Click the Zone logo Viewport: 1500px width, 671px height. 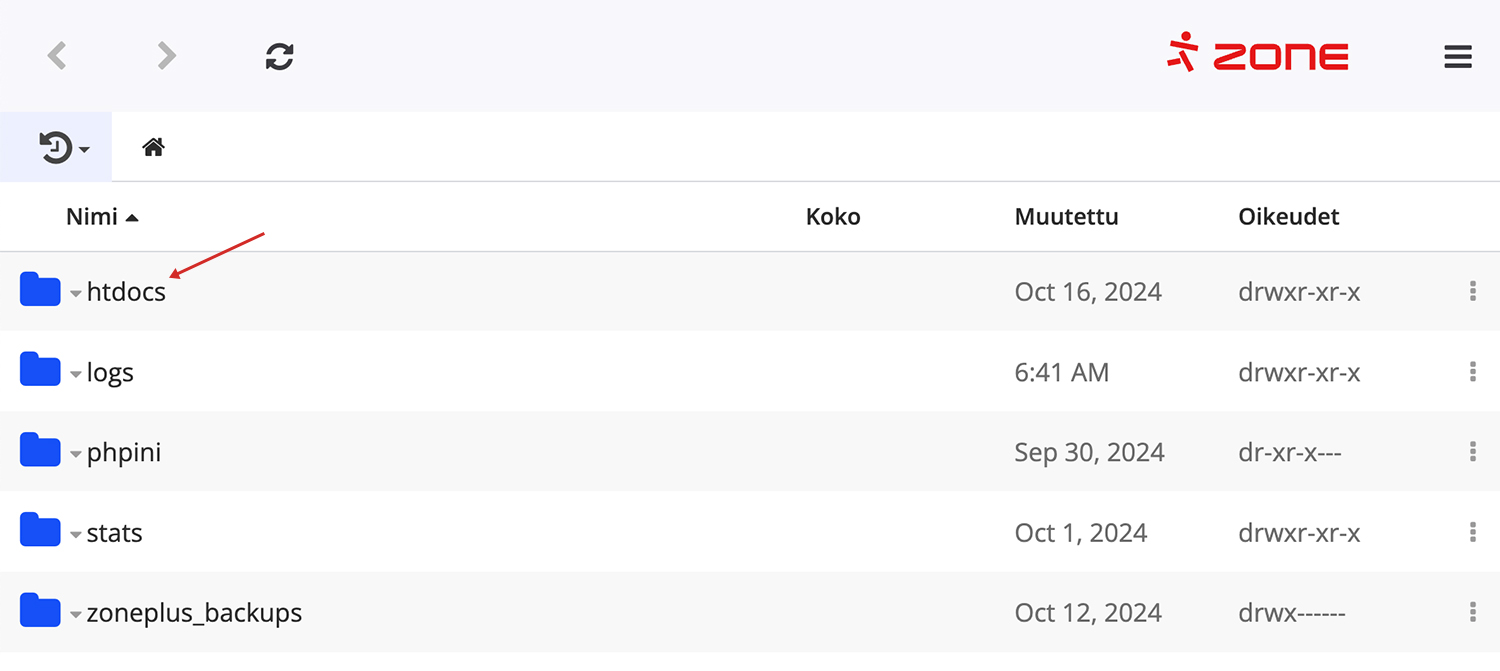pos(1258,55)
